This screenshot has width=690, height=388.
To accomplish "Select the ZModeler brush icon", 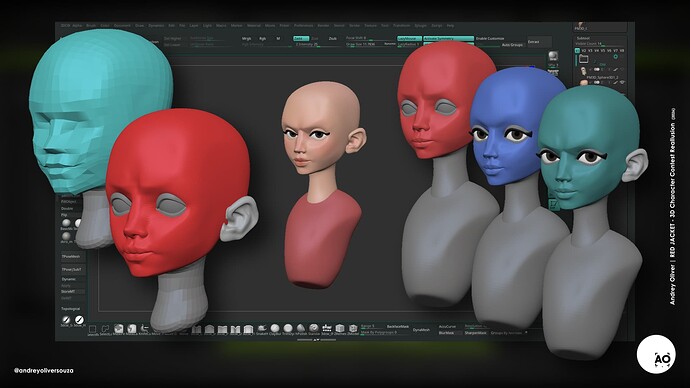I will tap(353, 328).
